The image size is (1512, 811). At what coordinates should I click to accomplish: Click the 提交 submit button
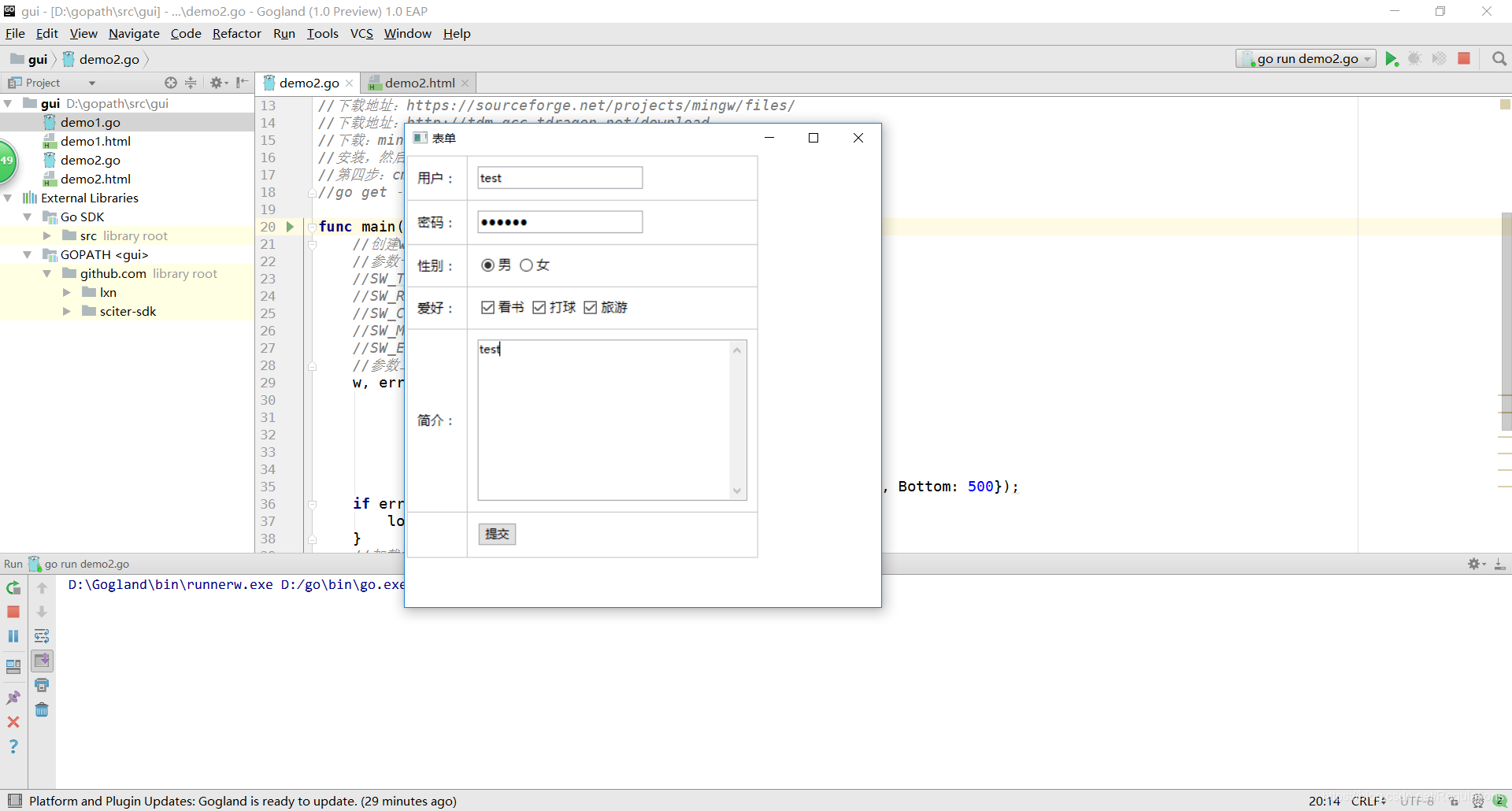coord(497,534)
